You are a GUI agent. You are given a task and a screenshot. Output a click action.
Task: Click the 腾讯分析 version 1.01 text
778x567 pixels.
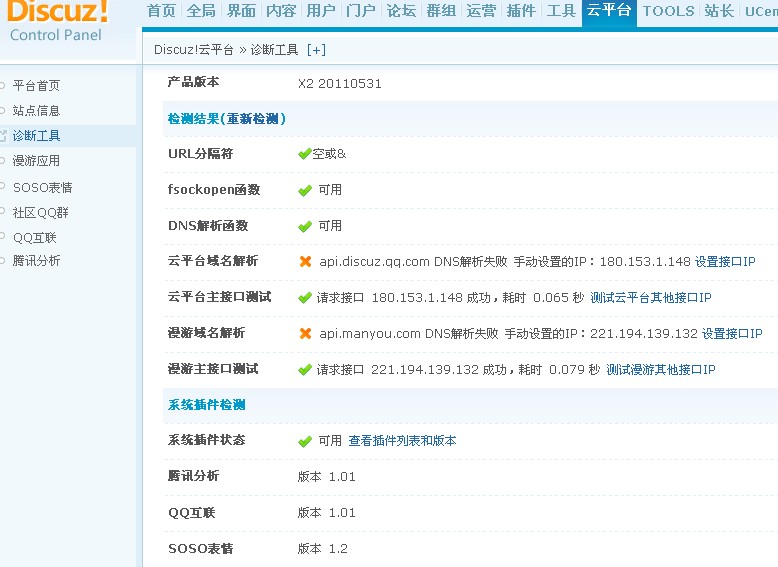pyautogui.click(x=326, y=477)
